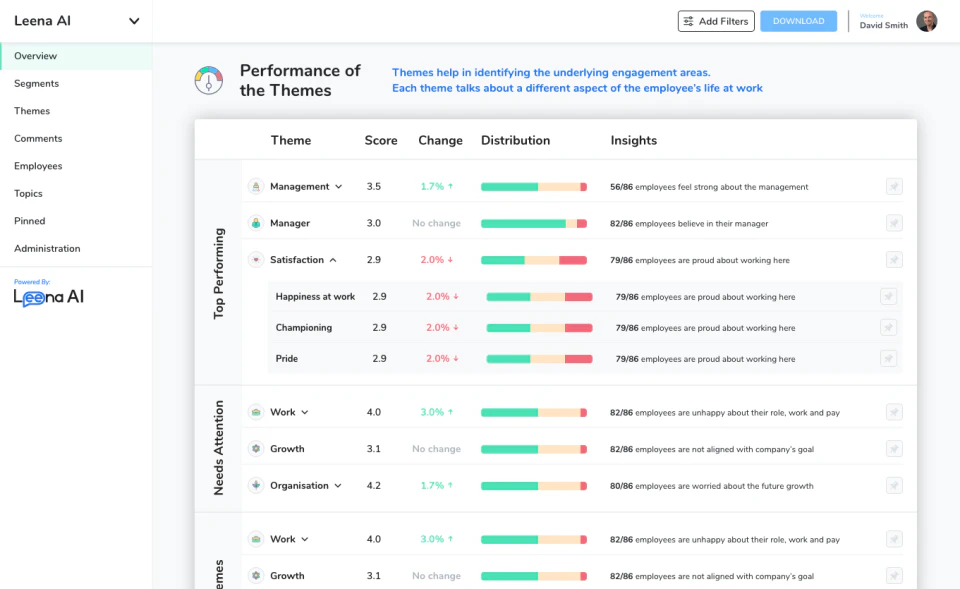Toggle pin on the Satisfaction row
The image size is (960, 589).
pyautogui.click(x=893, y=260)
